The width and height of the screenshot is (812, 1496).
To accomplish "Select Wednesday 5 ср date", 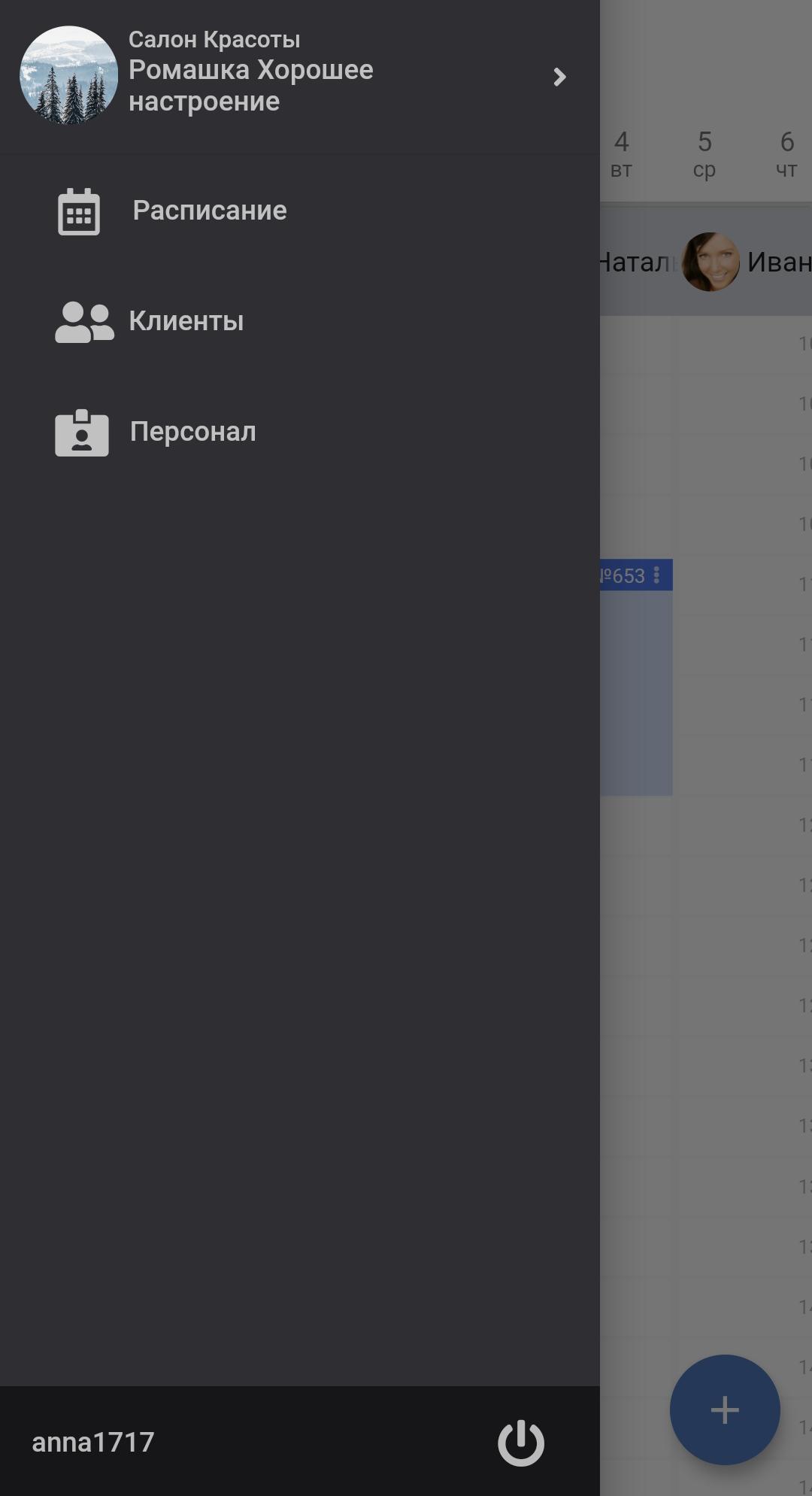I will (704, 154).
